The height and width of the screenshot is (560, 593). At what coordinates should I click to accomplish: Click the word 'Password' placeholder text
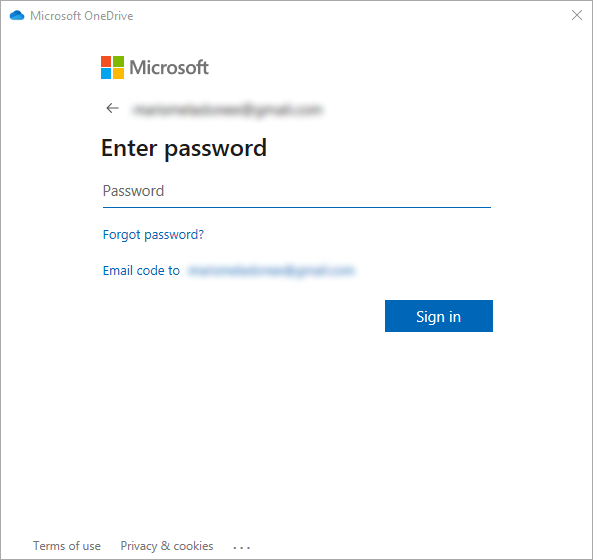pos(133,191)
